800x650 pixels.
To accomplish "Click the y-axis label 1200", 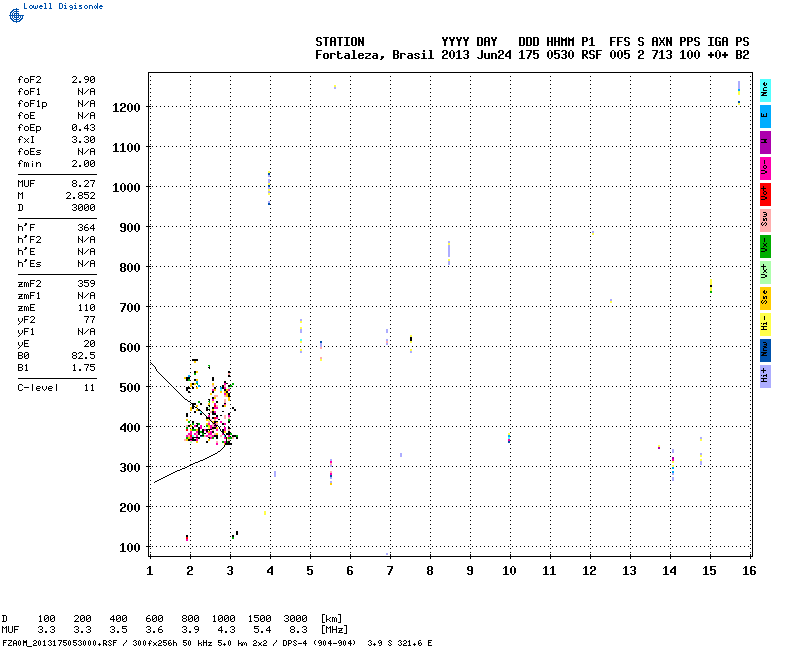I will (x=126, y=108).
